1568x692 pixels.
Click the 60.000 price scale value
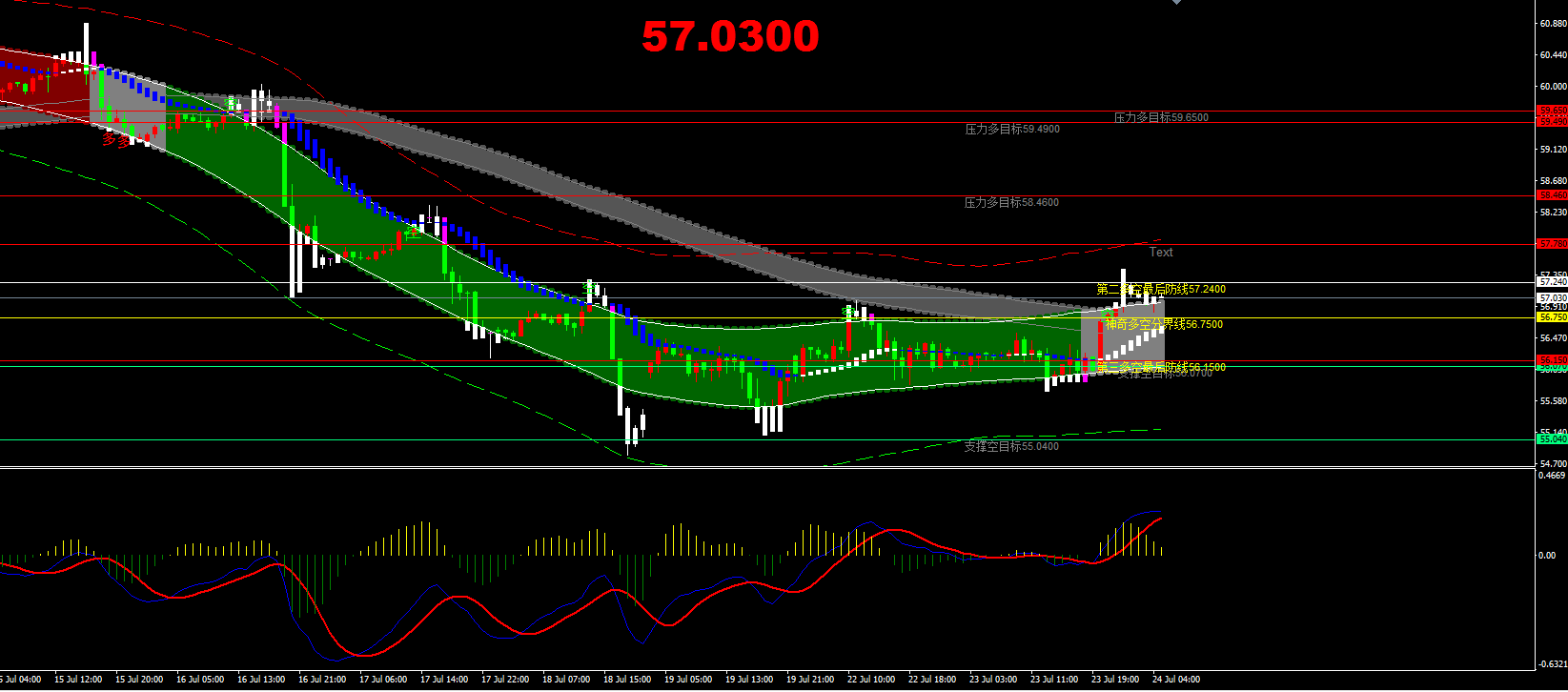point(1554,87)
